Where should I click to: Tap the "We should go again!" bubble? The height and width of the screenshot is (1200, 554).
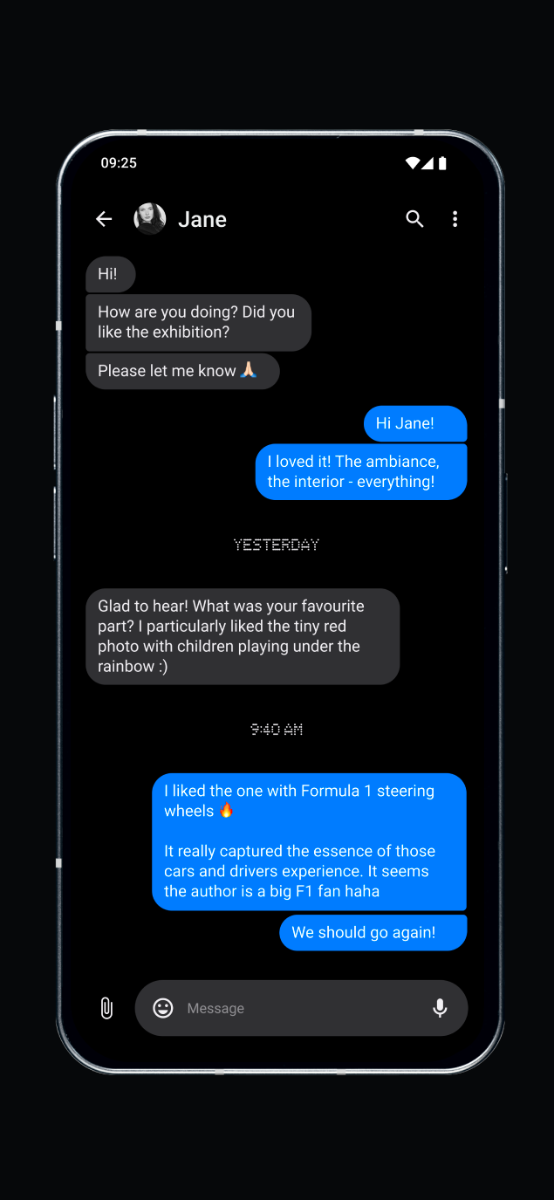click(373, 933)
